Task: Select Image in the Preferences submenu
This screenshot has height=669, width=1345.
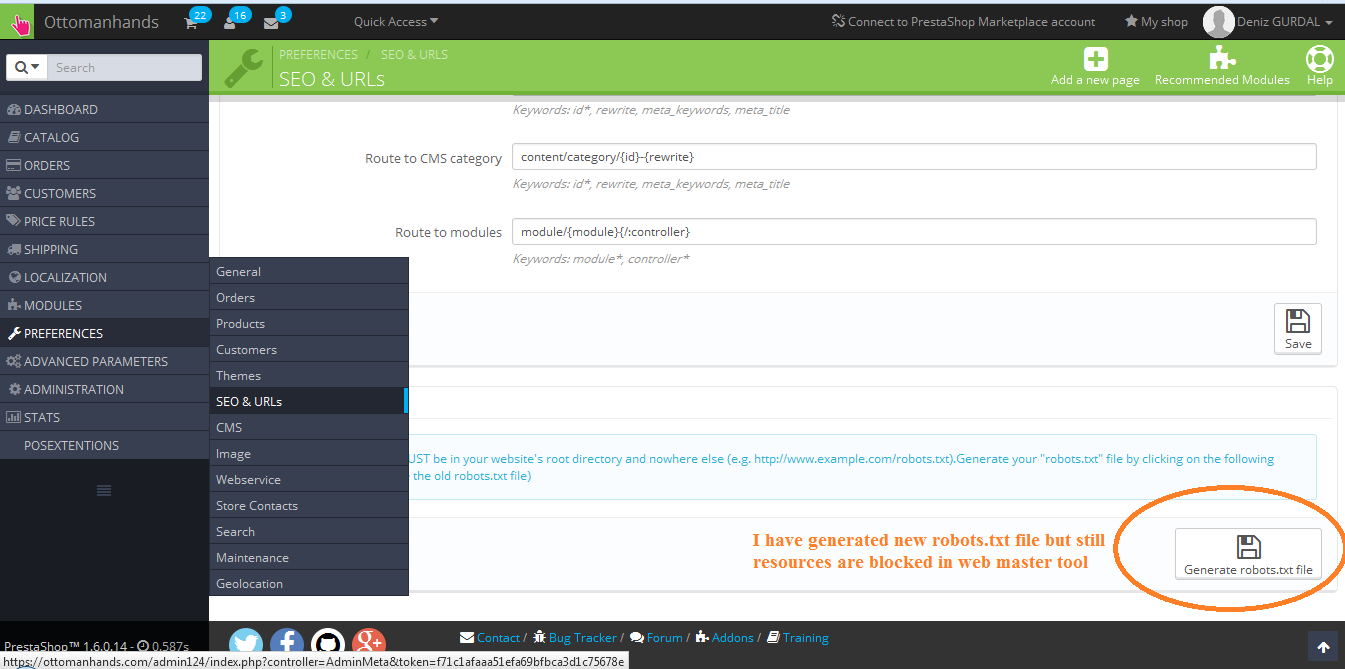Action: point(308,453)
